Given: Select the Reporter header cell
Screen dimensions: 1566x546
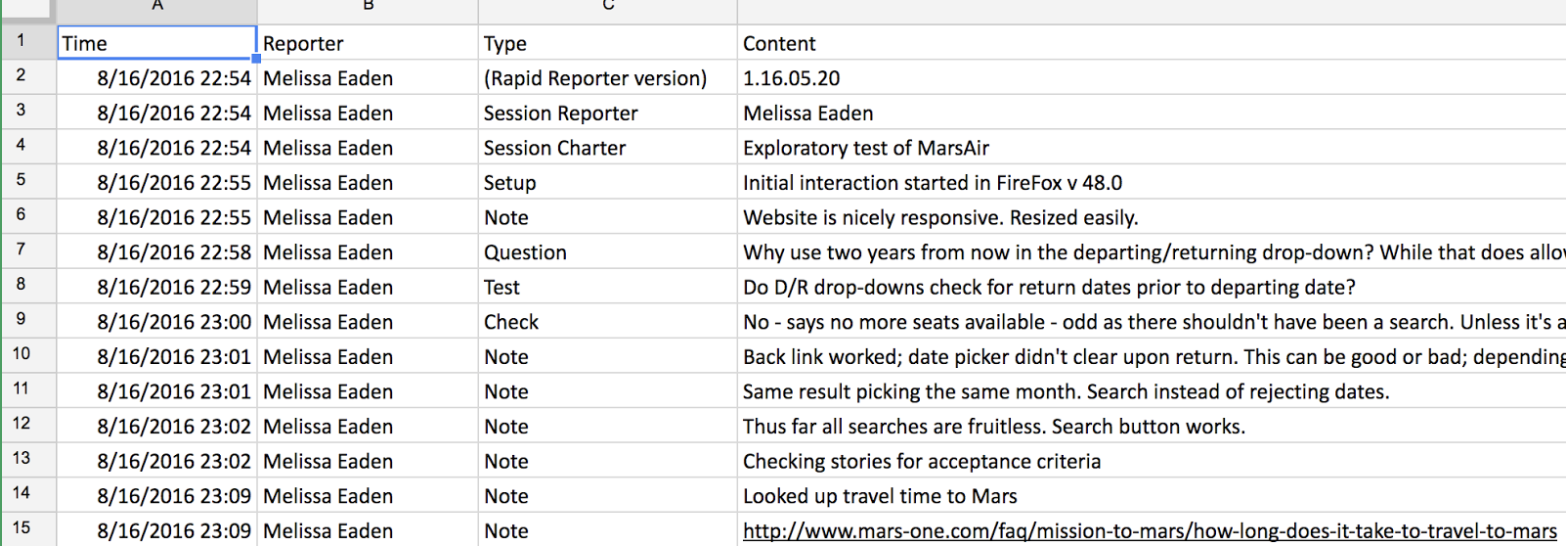Looking at the screenshot, I should [368, 43].
